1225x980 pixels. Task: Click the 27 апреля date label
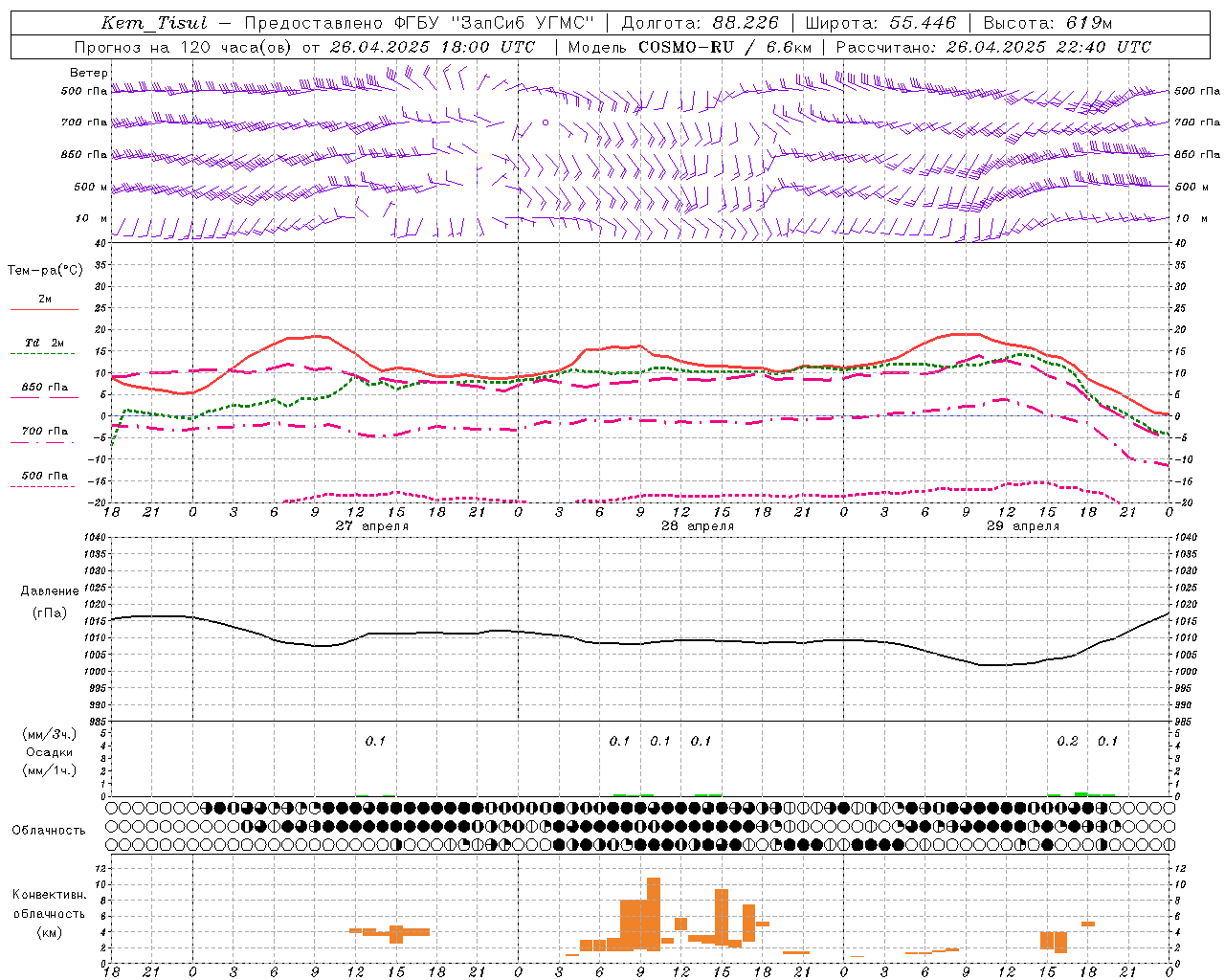[x=371, y=526]
